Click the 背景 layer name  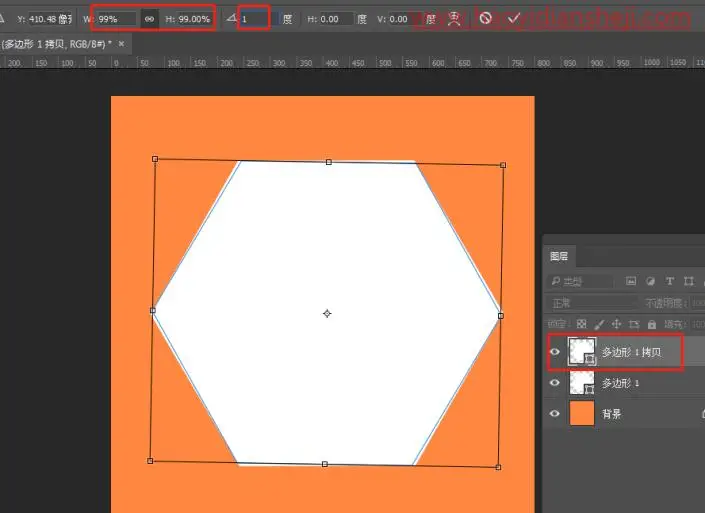point(611,414)
